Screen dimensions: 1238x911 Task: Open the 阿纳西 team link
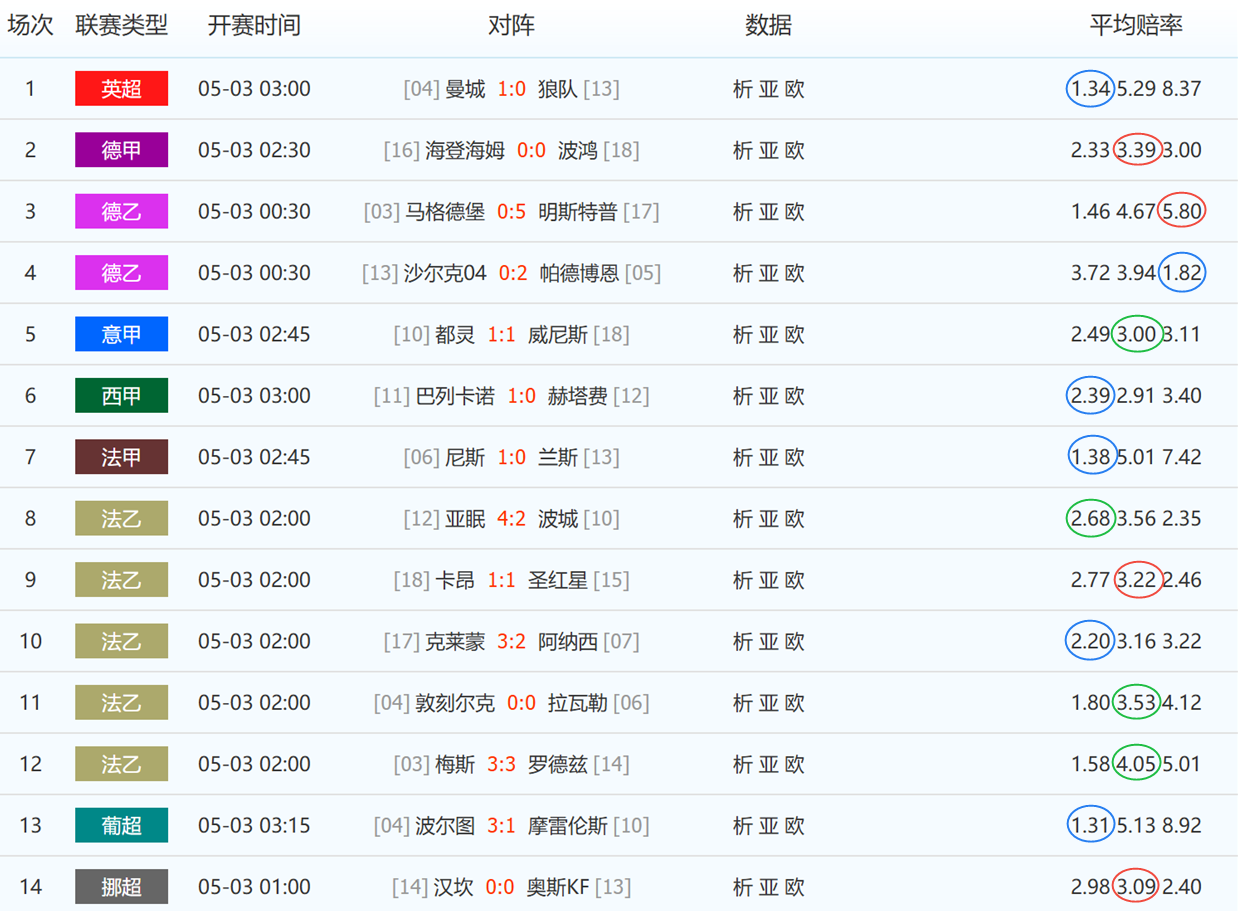coord(568,641)
